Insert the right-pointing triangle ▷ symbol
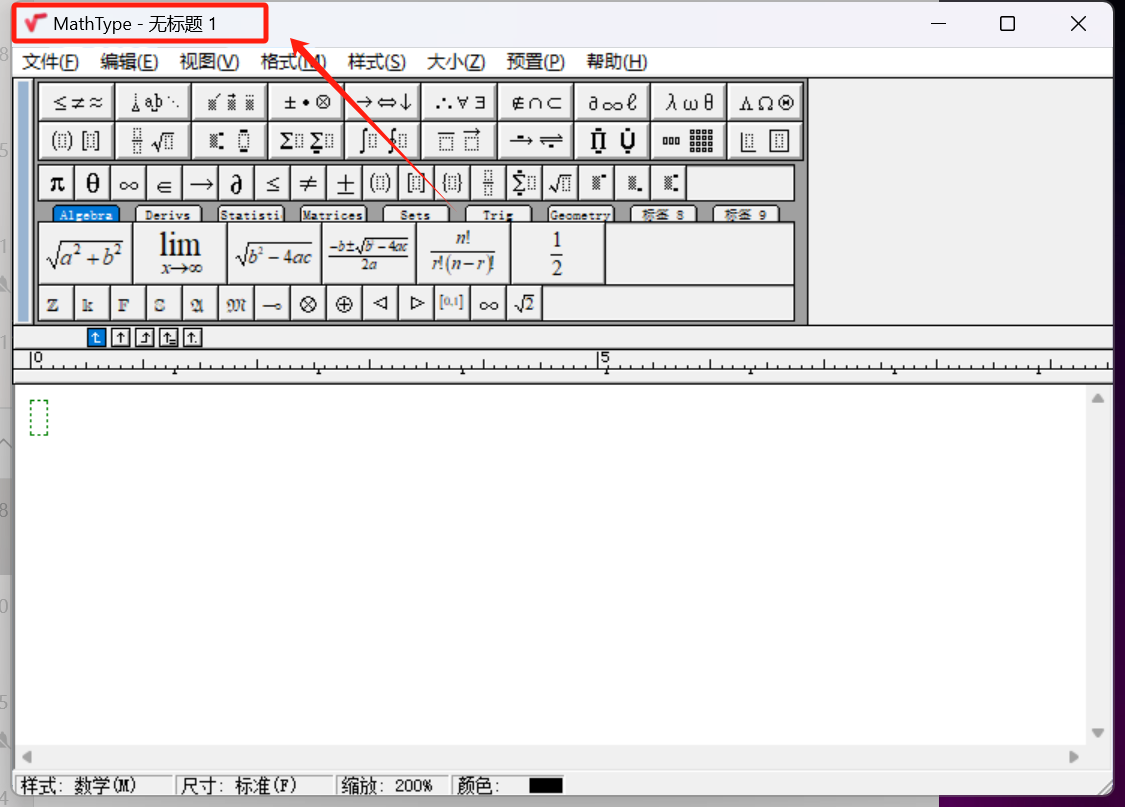Screen dimensions: 1125x807 pyautogui.click(x=416, y=304)
